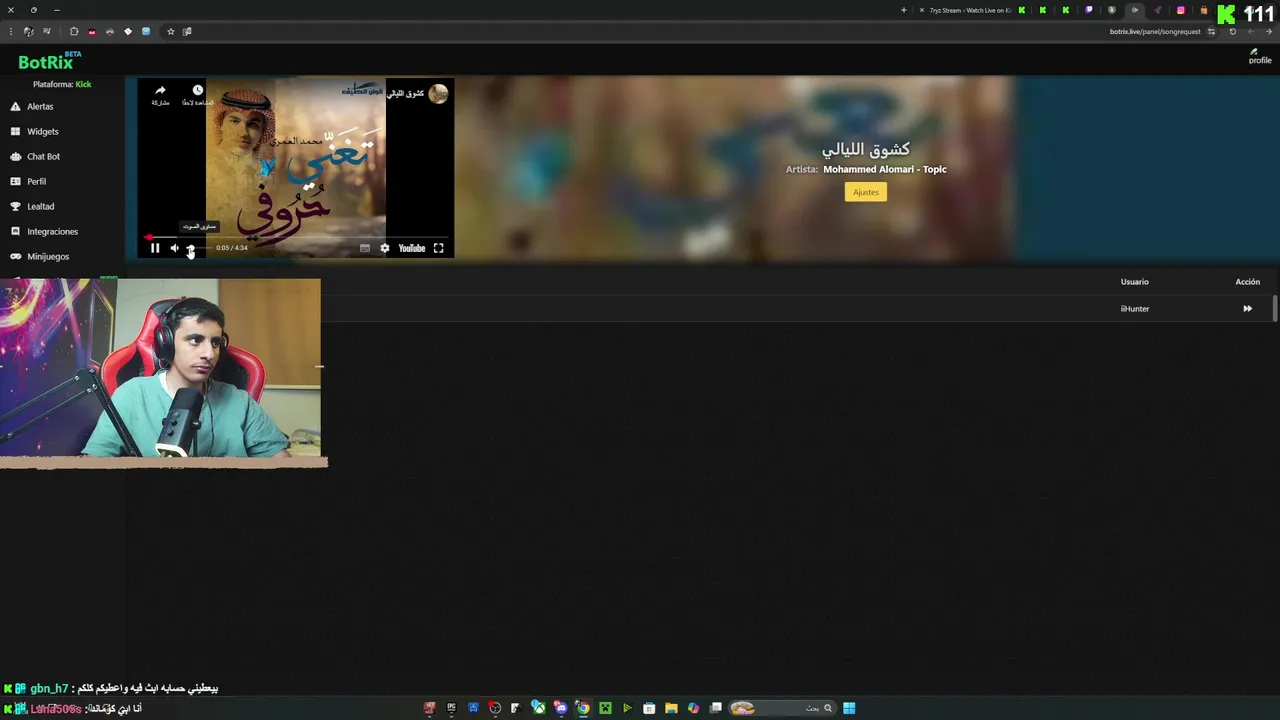Open Microsoft Store from the taskbar
Screen dimensions: 1280x720
click(649, 708)
